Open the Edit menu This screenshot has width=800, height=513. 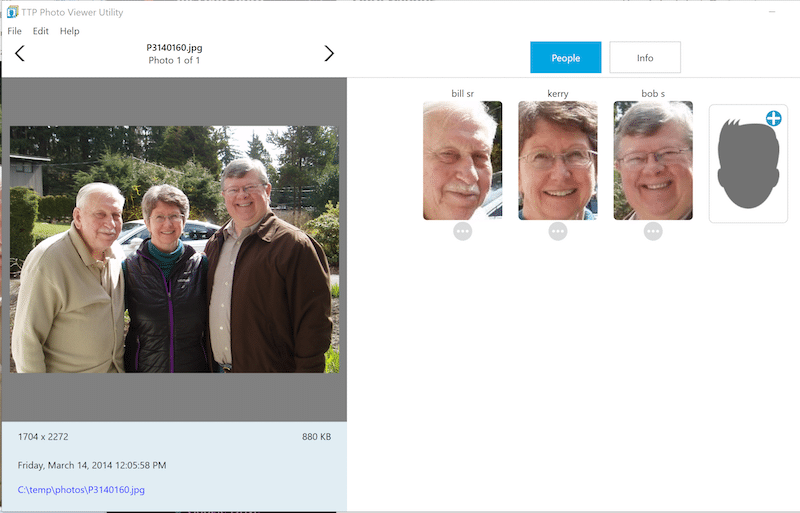(40, 31)
